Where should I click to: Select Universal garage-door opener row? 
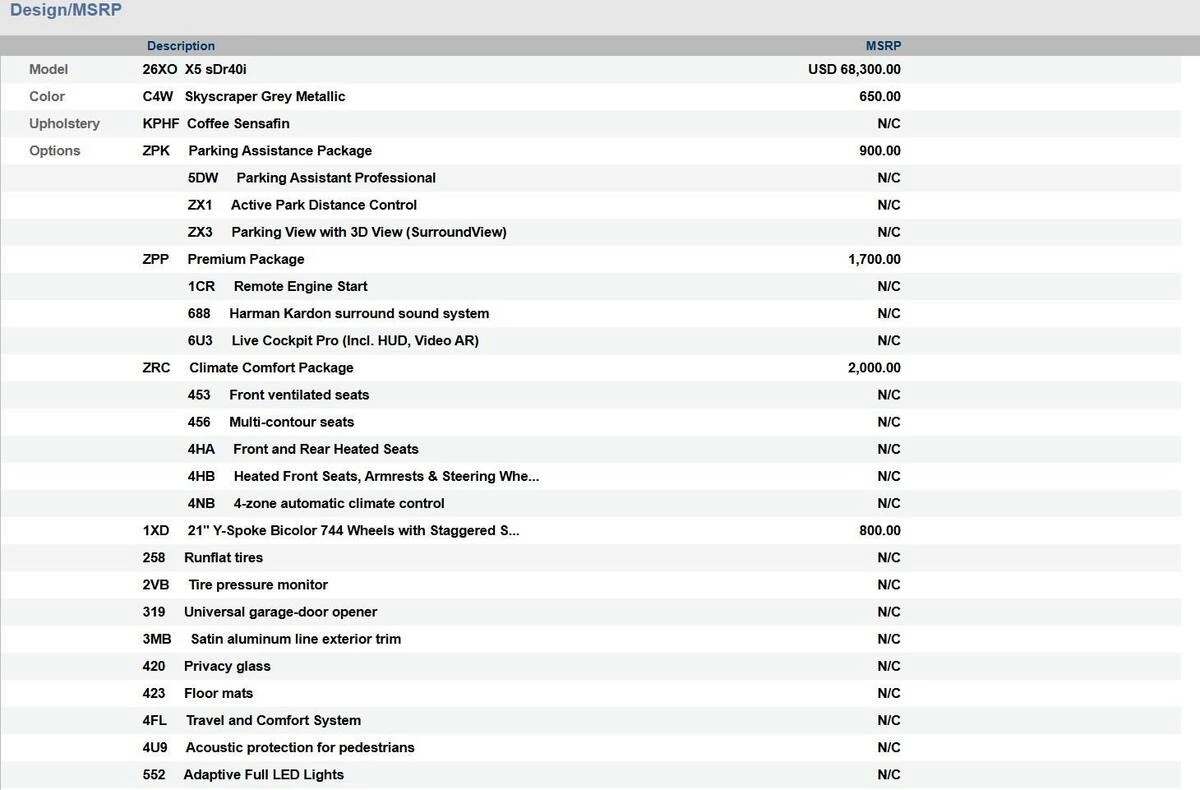(280, 612)
